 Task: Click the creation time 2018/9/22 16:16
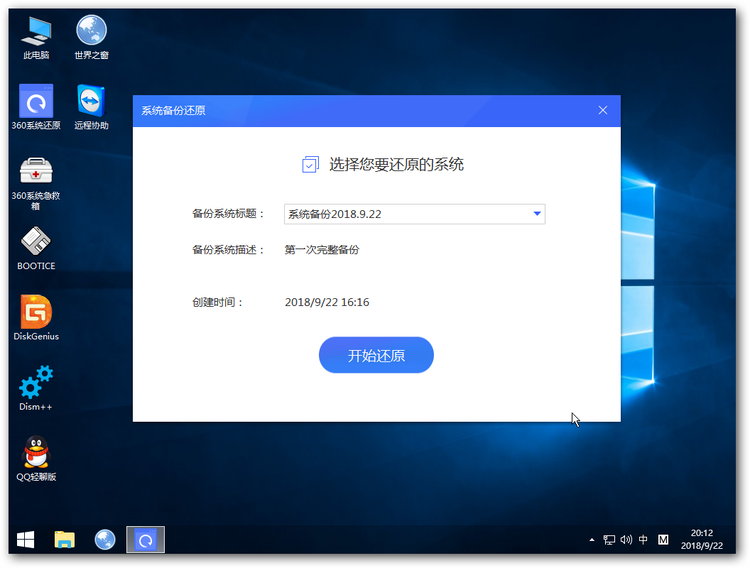click(x=327, y=302)
